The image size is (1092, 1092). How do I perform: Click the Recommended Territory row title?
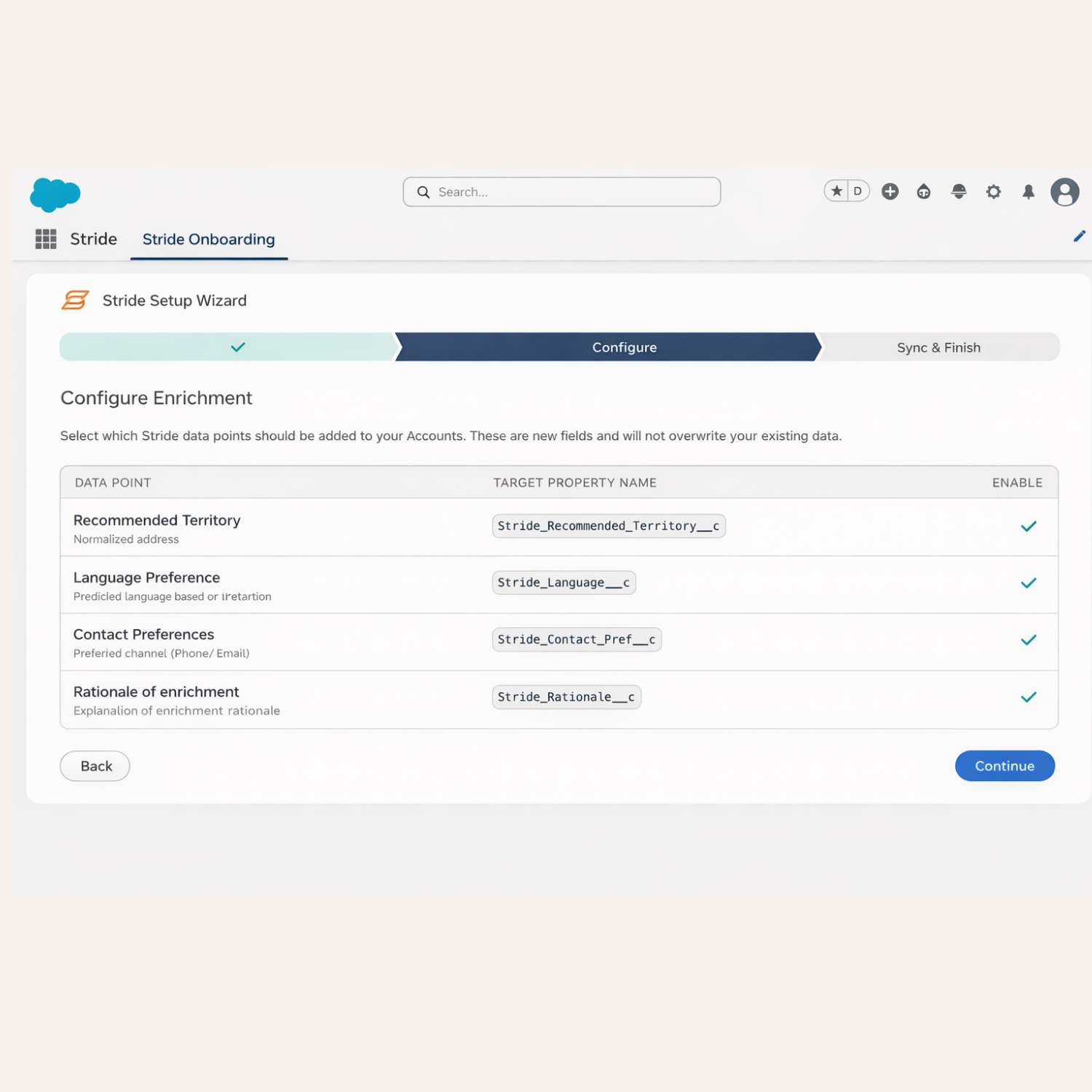[157, 521]
